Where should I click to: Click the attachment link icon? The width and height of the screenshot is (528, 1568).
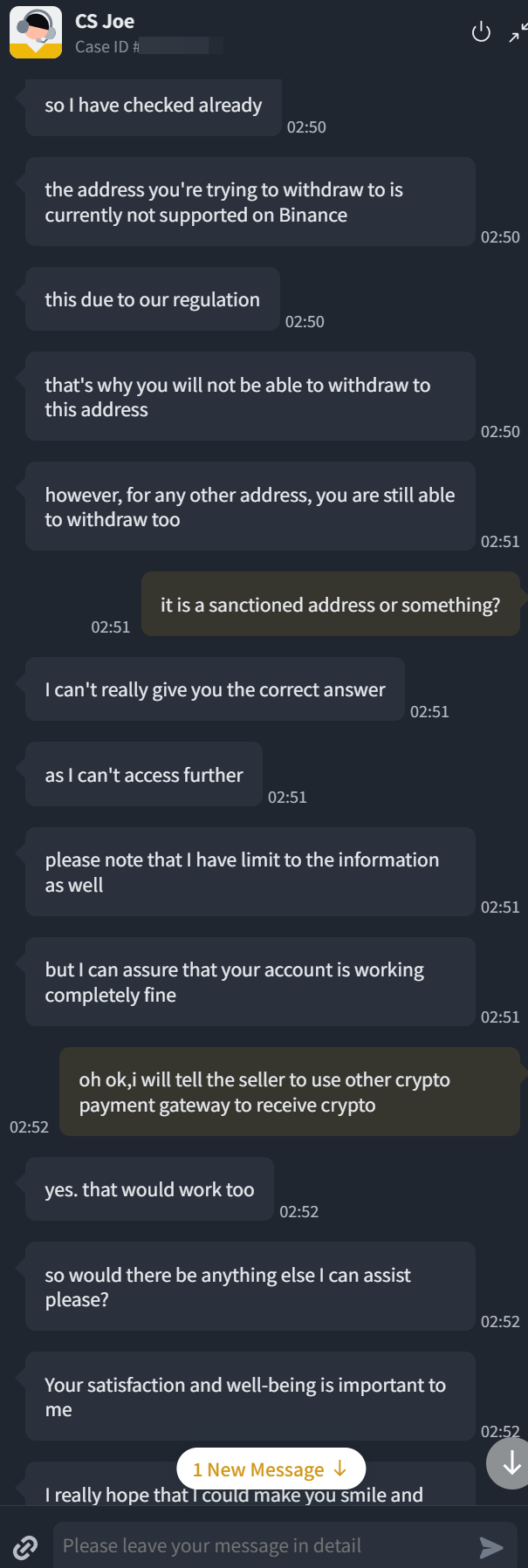25,1547
